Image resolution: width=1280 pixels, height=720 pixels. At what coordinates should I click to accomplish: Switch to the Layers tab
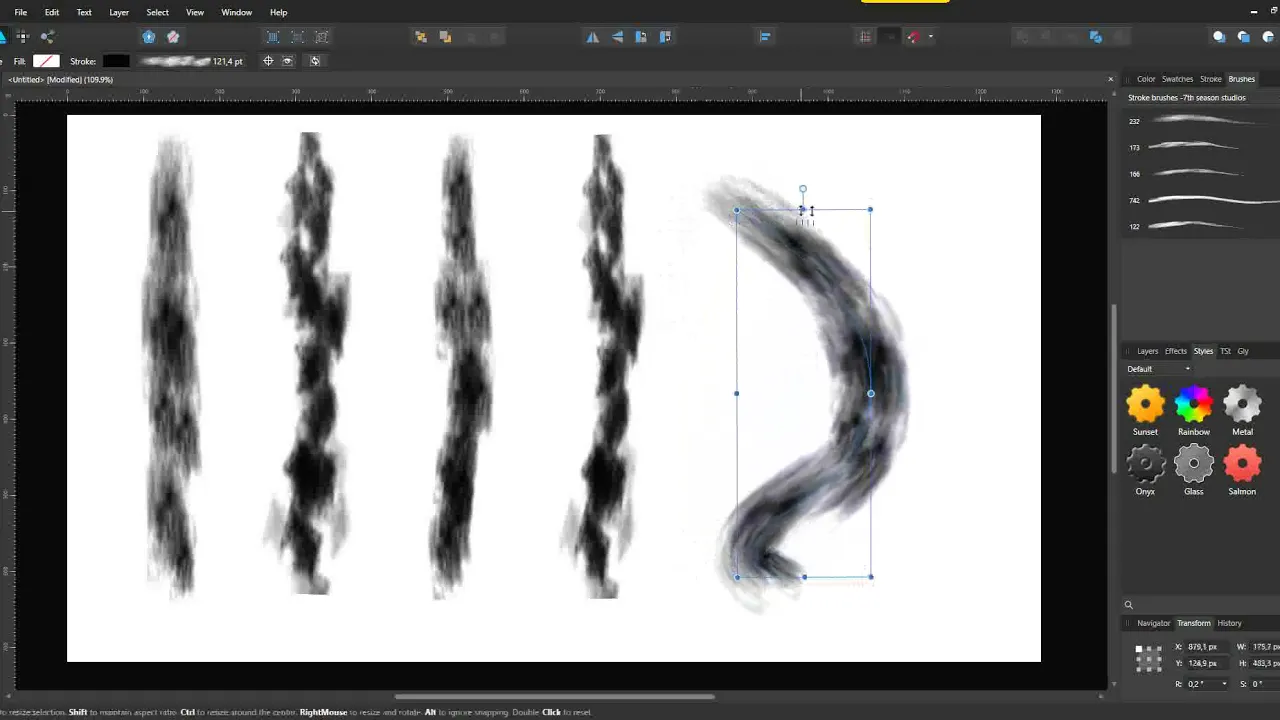tap(1147, 351)
